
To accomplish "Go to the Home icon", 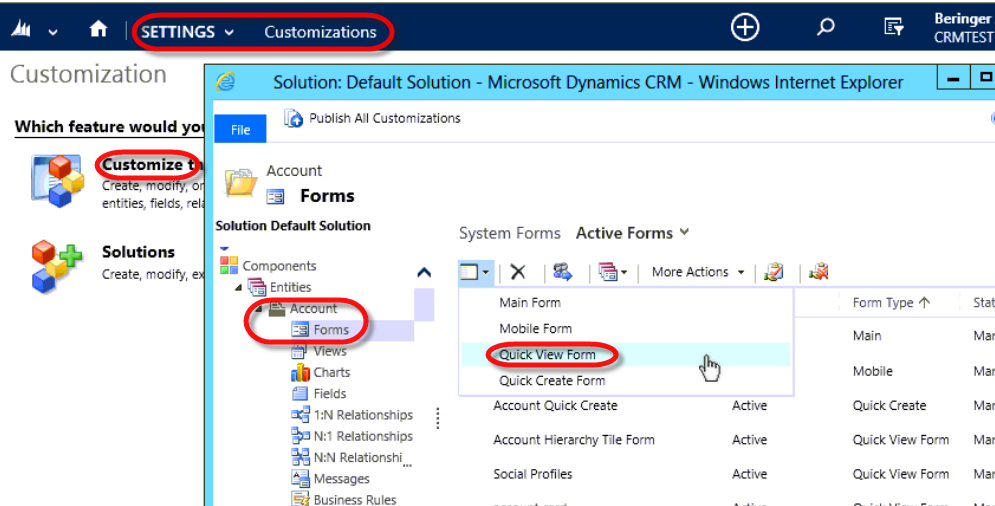I will (98, 29).
